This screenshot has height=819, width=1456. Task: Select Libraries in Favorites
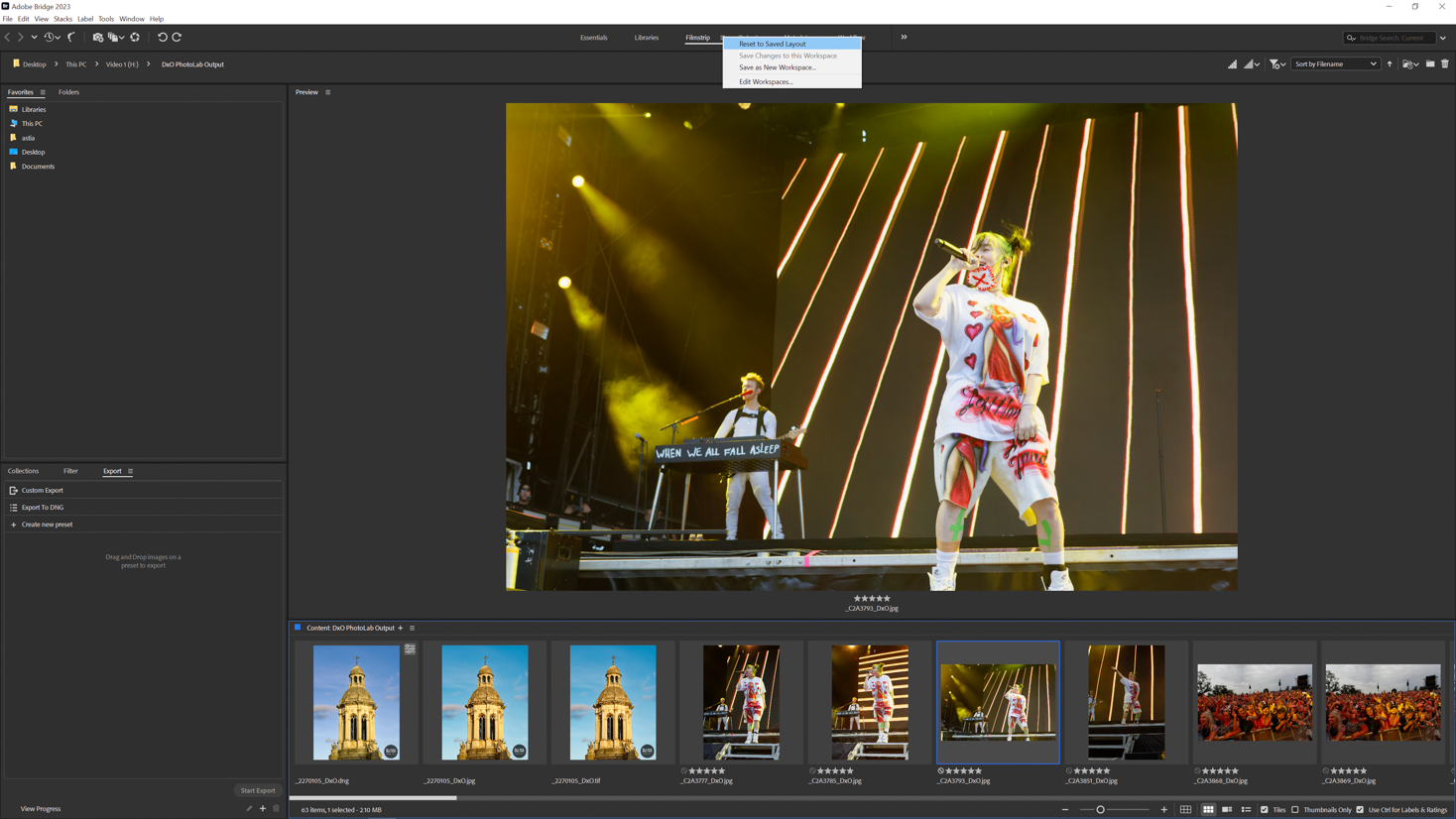(34, 110)
